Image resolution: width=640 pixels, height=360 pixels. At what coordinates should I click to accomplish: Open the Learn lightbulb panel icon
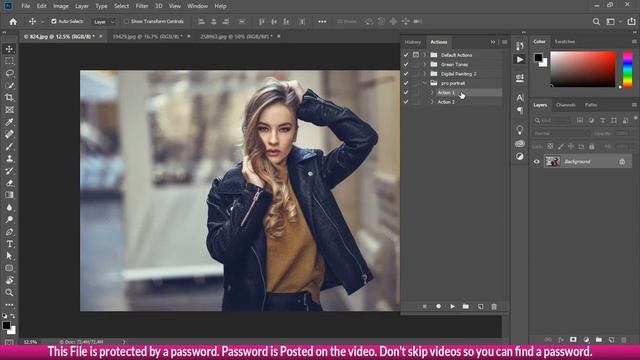pos(520,130)
